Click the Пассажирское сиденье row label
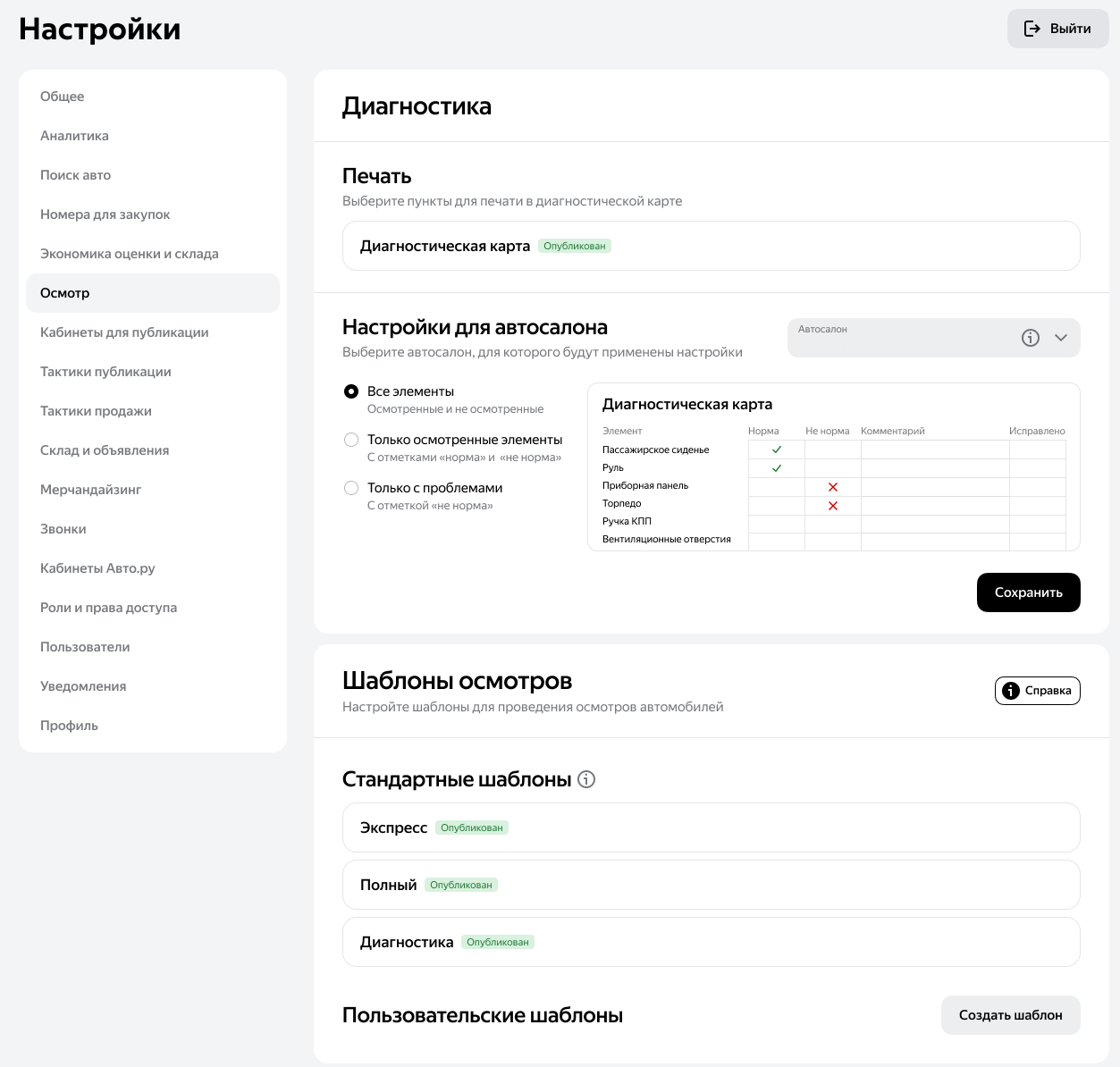The image size is (1120, 1067). 656,449
